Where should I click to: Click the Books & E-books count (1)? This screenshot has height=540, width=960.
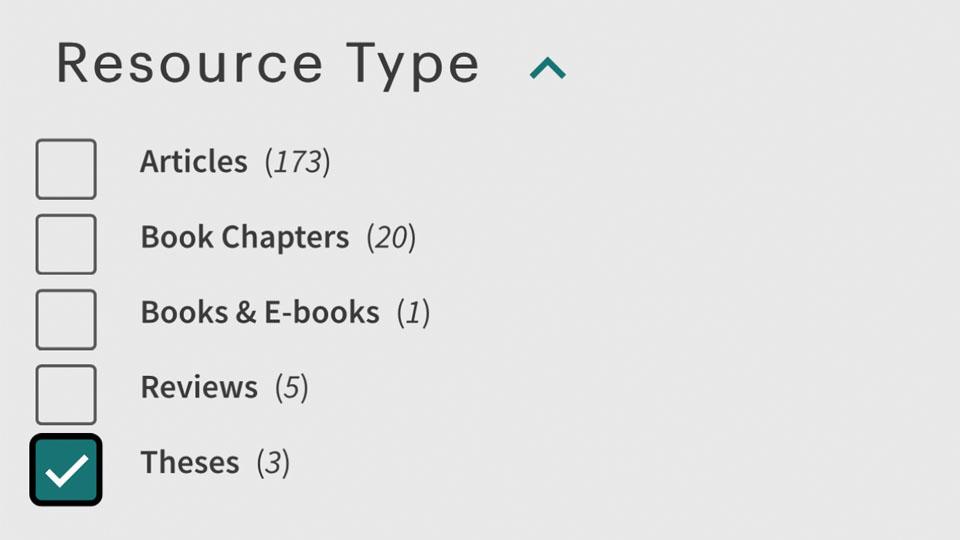point(413,312)
